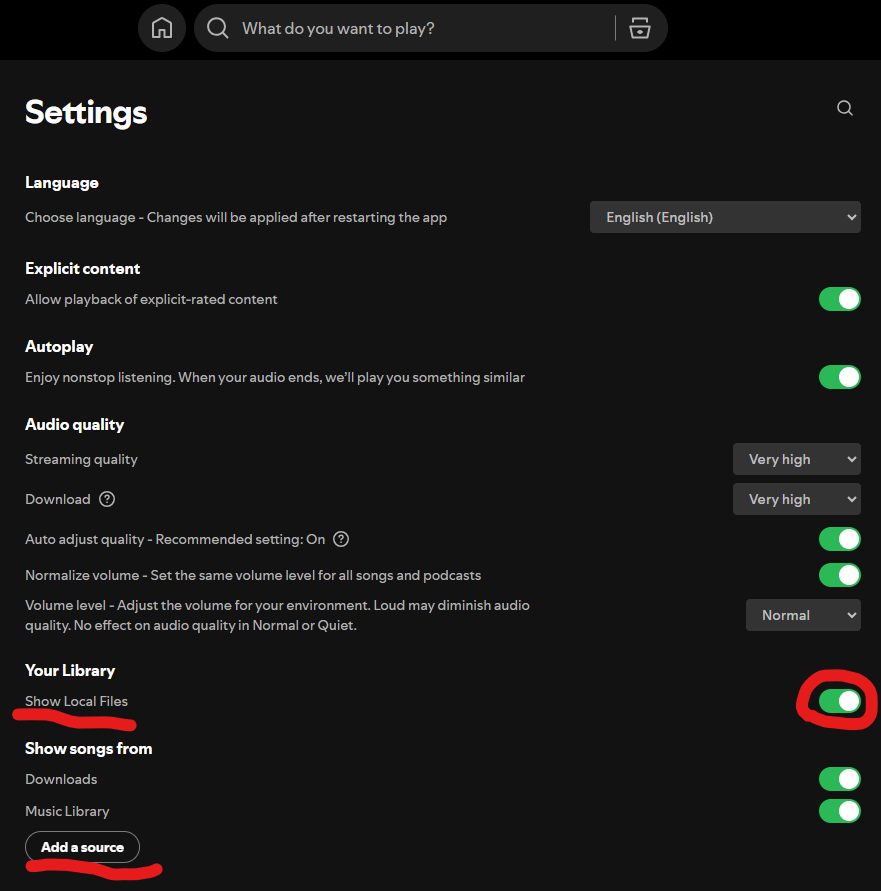
Task: Click help icon next to Download
Action: pyautogui.click(x=107, y=499)
